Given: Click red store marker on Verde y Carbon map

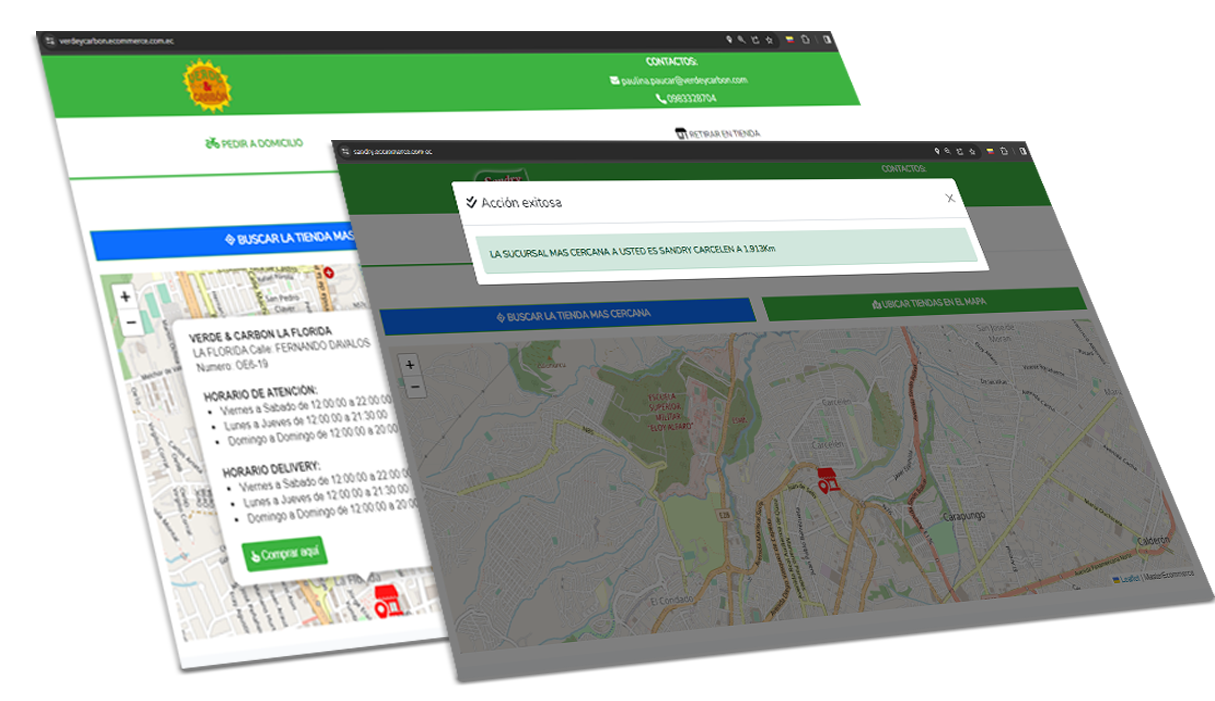Looking at the screenshot, I should pyautogui.click(x=388, y=602).
